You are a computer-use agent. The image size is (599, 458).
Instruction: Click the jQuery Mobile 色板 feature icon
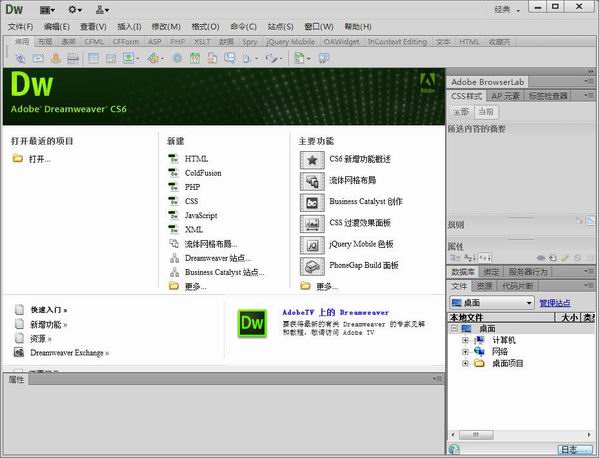(x=312, y=245)
